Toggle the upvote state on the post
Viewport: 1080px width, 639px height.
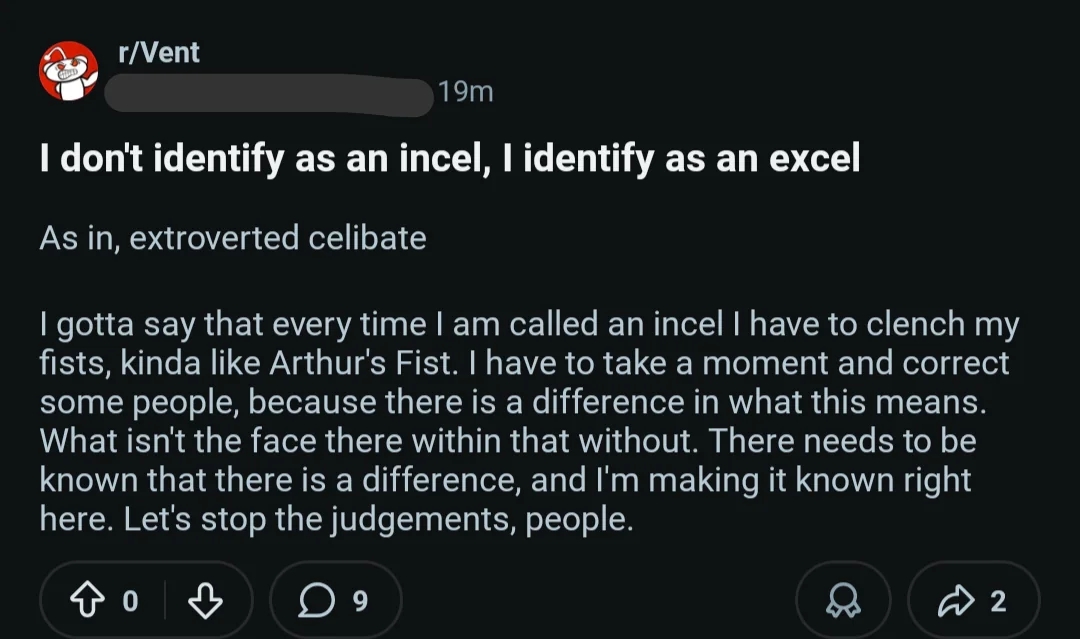click(x=91, y=597)
